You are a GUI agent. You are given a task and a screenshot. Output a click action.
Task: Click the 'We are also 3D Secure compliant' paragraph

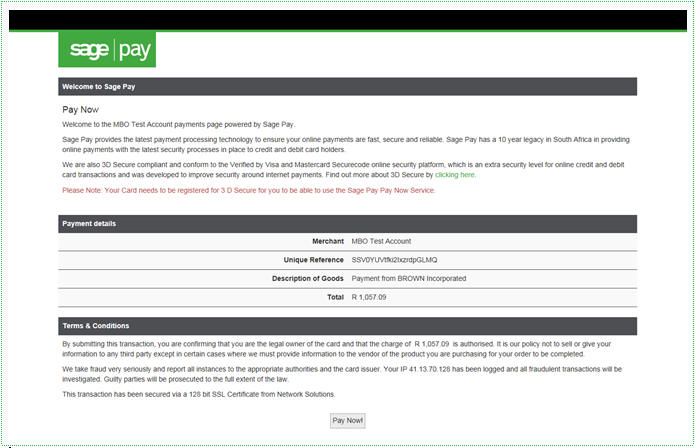[x=343, y=170]
